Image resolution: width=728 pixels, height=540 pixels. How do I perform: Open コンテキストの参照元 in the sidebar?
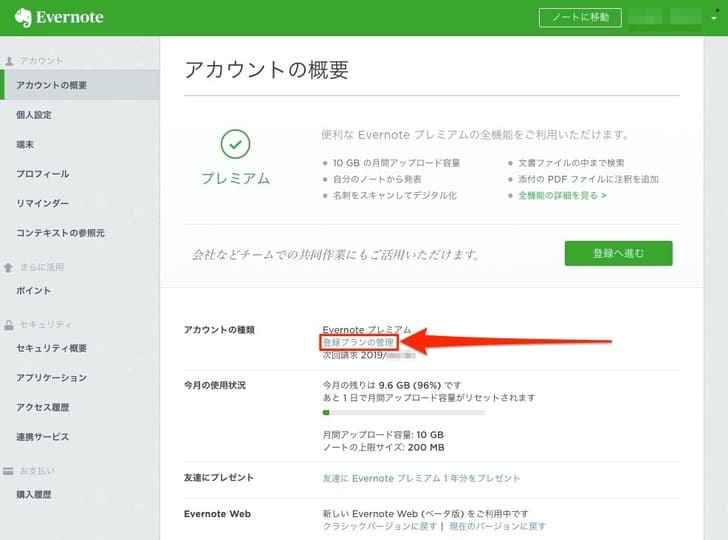[x=60, y=233]
